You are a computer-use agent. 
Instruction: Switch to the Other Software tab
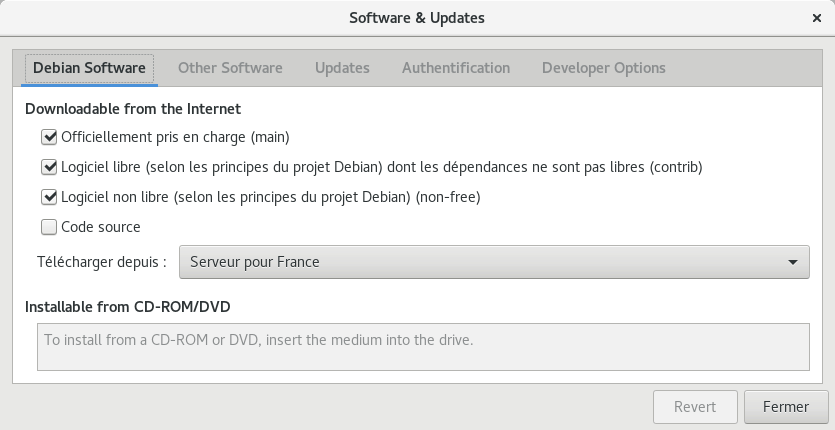(230, 68)
